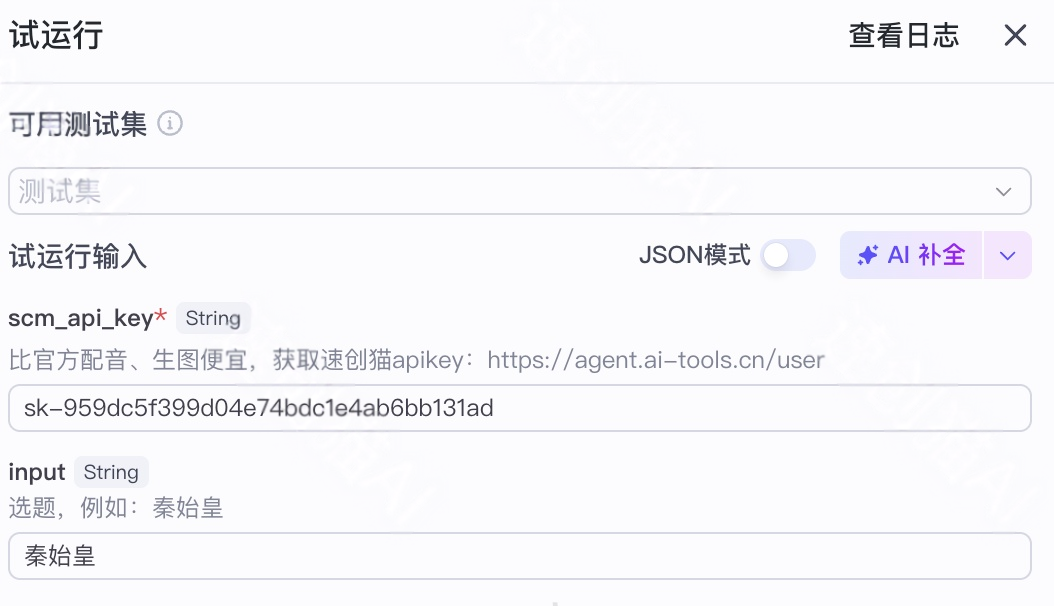Click the 可用测试集 section label
The width and height of the screenshot is (1054, 606).
78,125
